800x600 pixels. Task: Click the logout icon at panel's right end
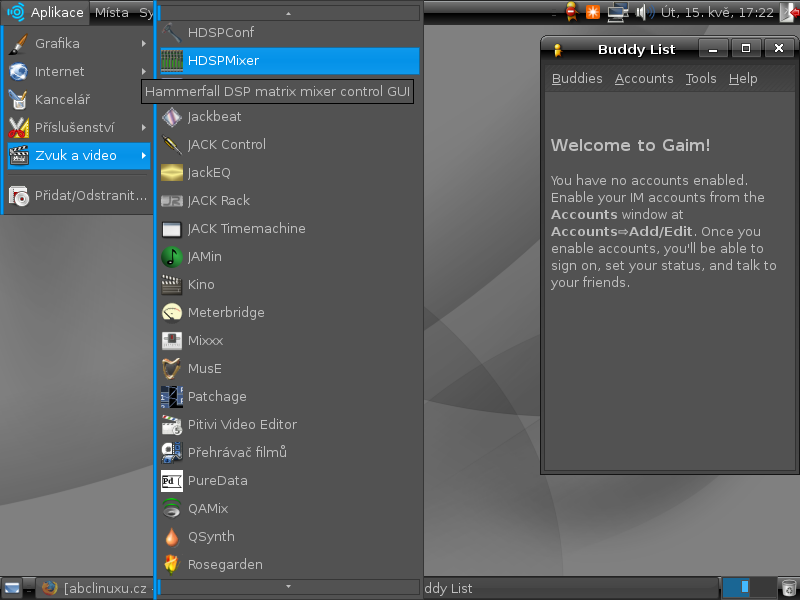tap(789, 12)
